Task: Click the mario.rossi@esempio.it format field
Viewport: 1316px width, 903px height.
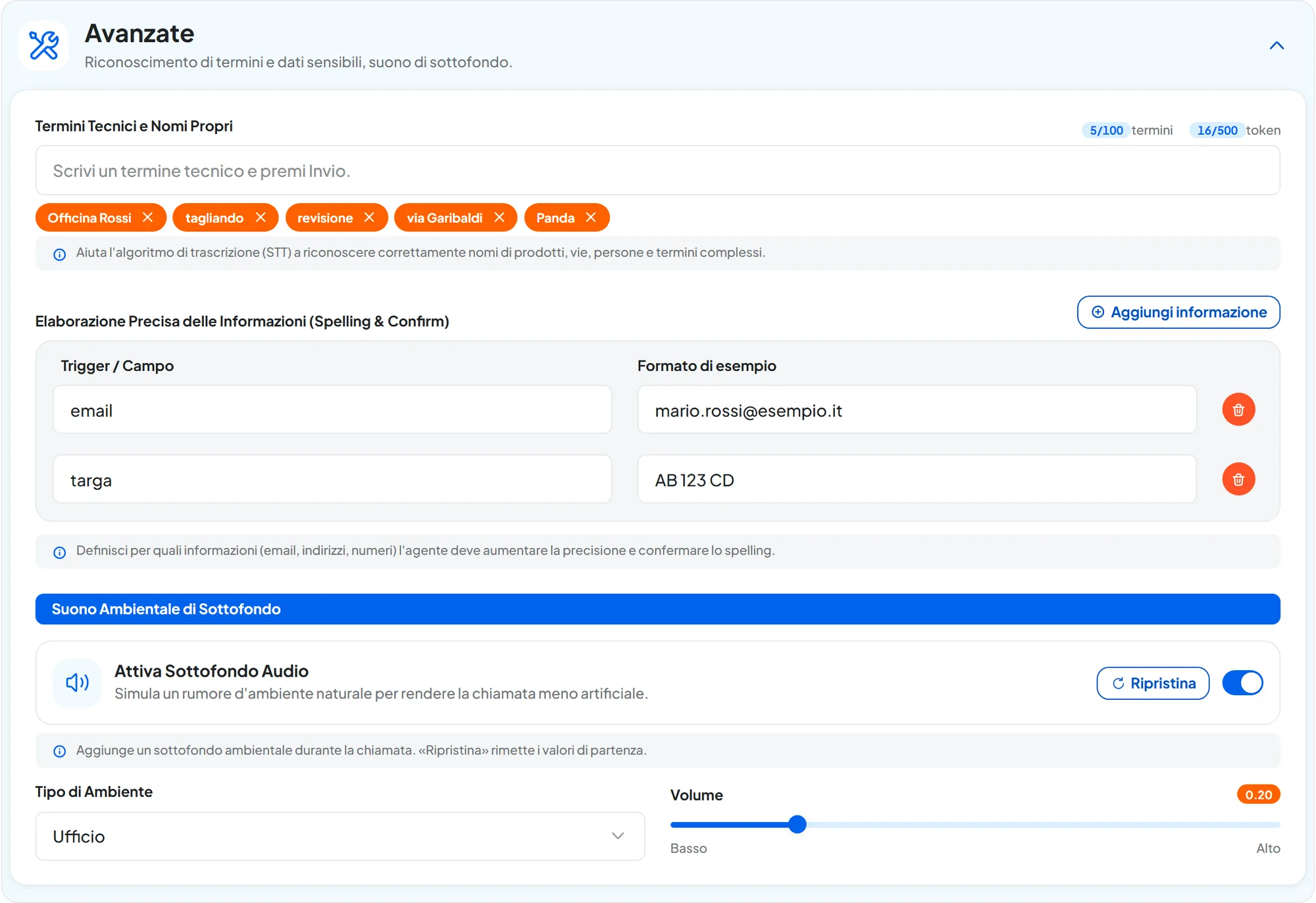Action: 917,410
